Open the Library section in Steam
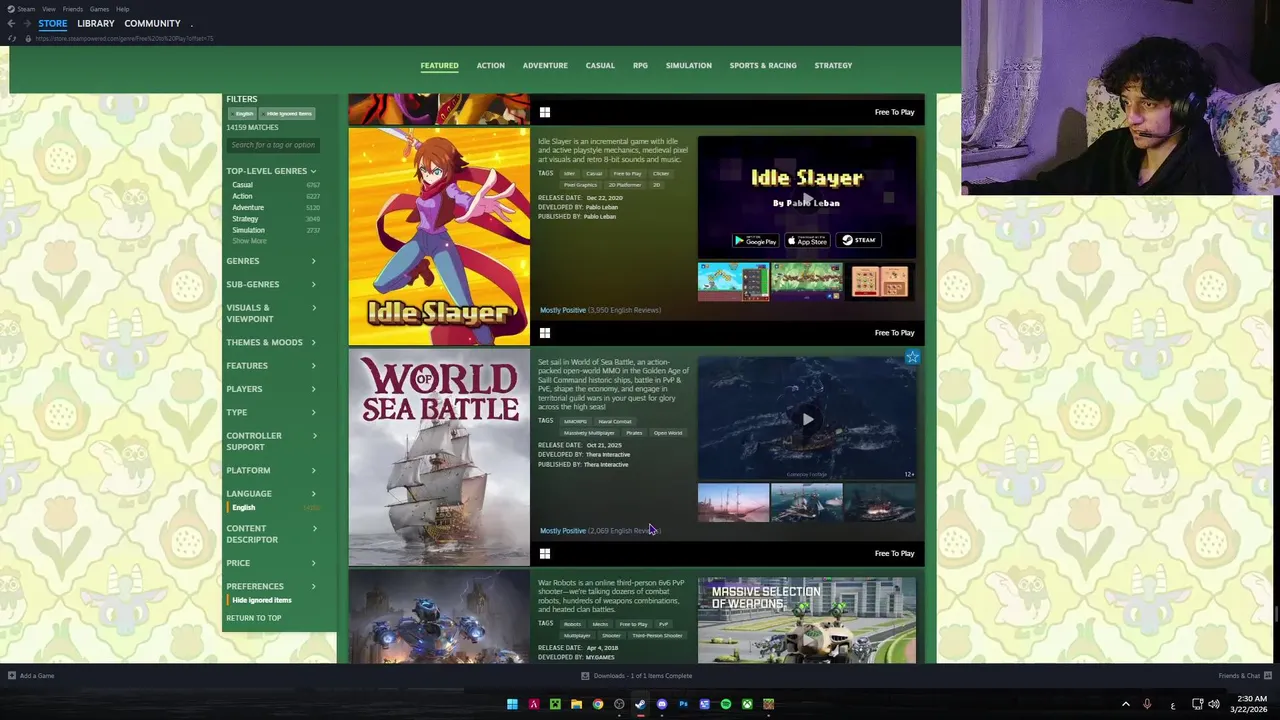The width and height of the screenshot is (1280, 720). tap(96, 23)
